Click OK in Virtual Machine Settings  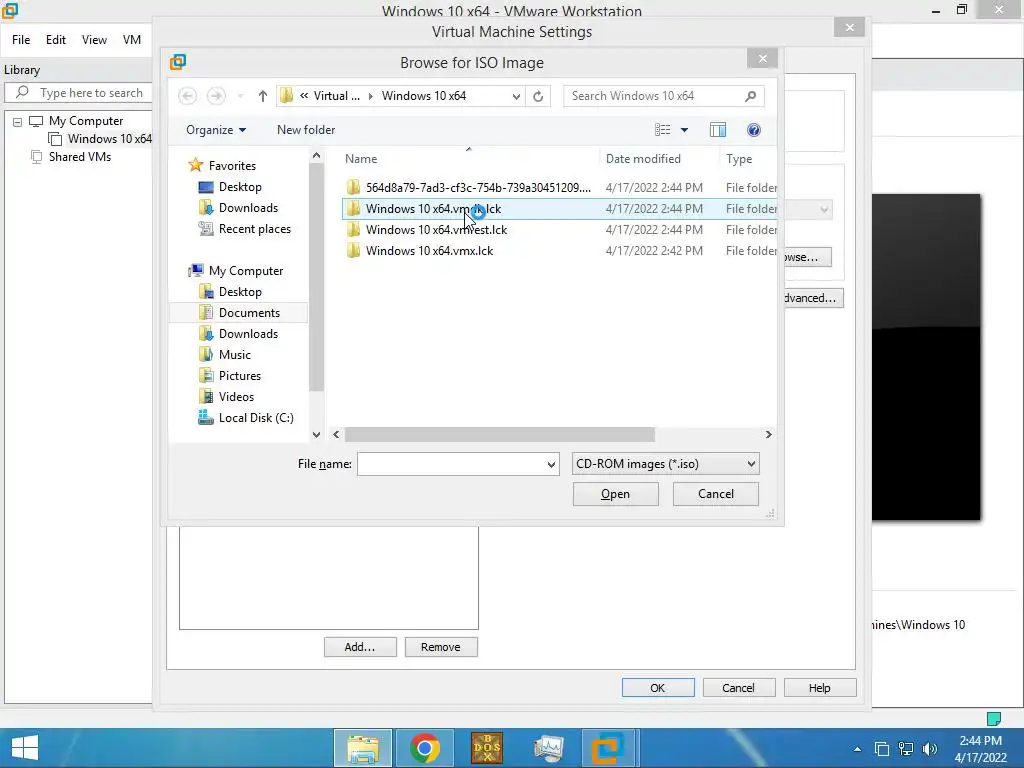pyautogui.click(x=658, y=688)
